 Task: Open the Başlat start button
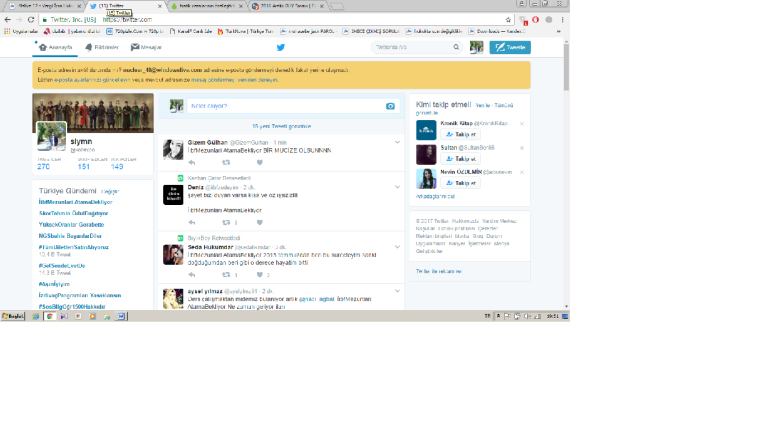[13, 317]
